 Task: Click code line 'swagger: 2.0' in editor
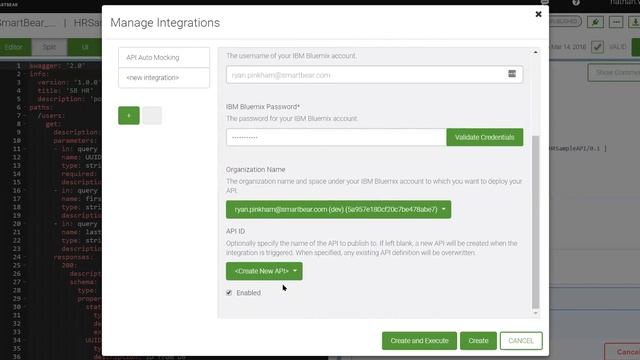(57, 65)
